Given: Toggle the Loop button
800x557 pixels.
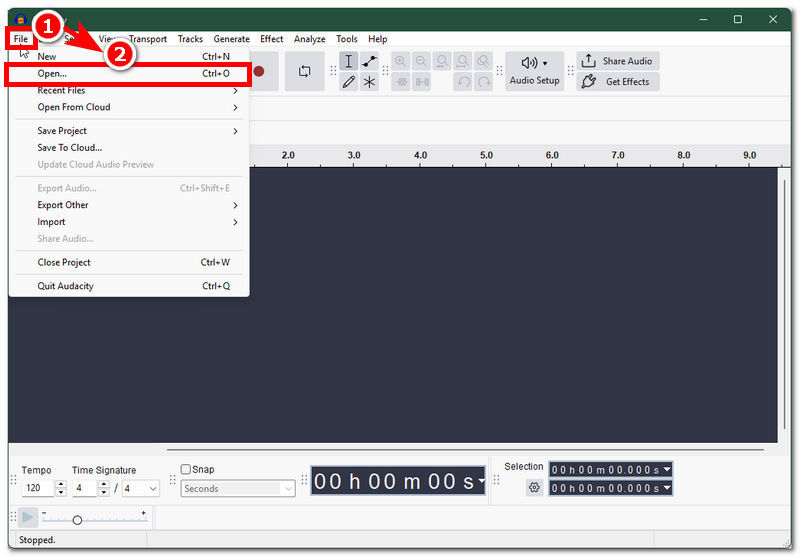Looking at the screenshot, I should [305, 71].
